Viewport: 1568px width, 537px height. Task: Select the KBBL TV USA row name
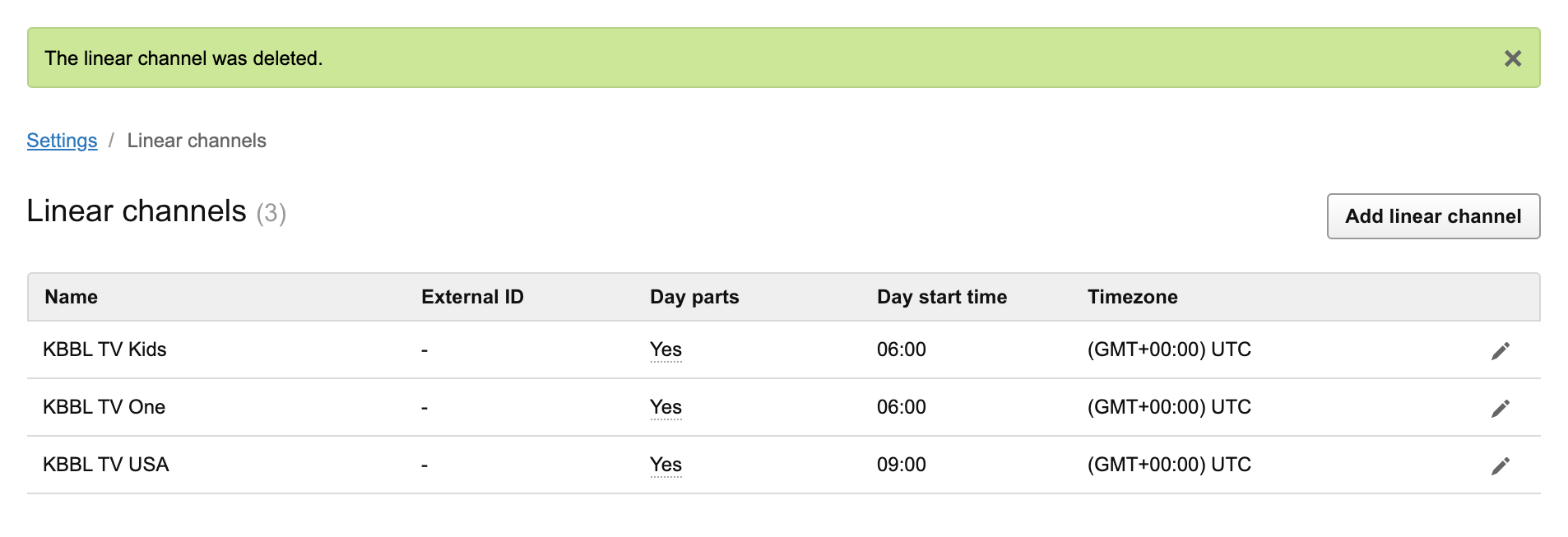[105, 465]
